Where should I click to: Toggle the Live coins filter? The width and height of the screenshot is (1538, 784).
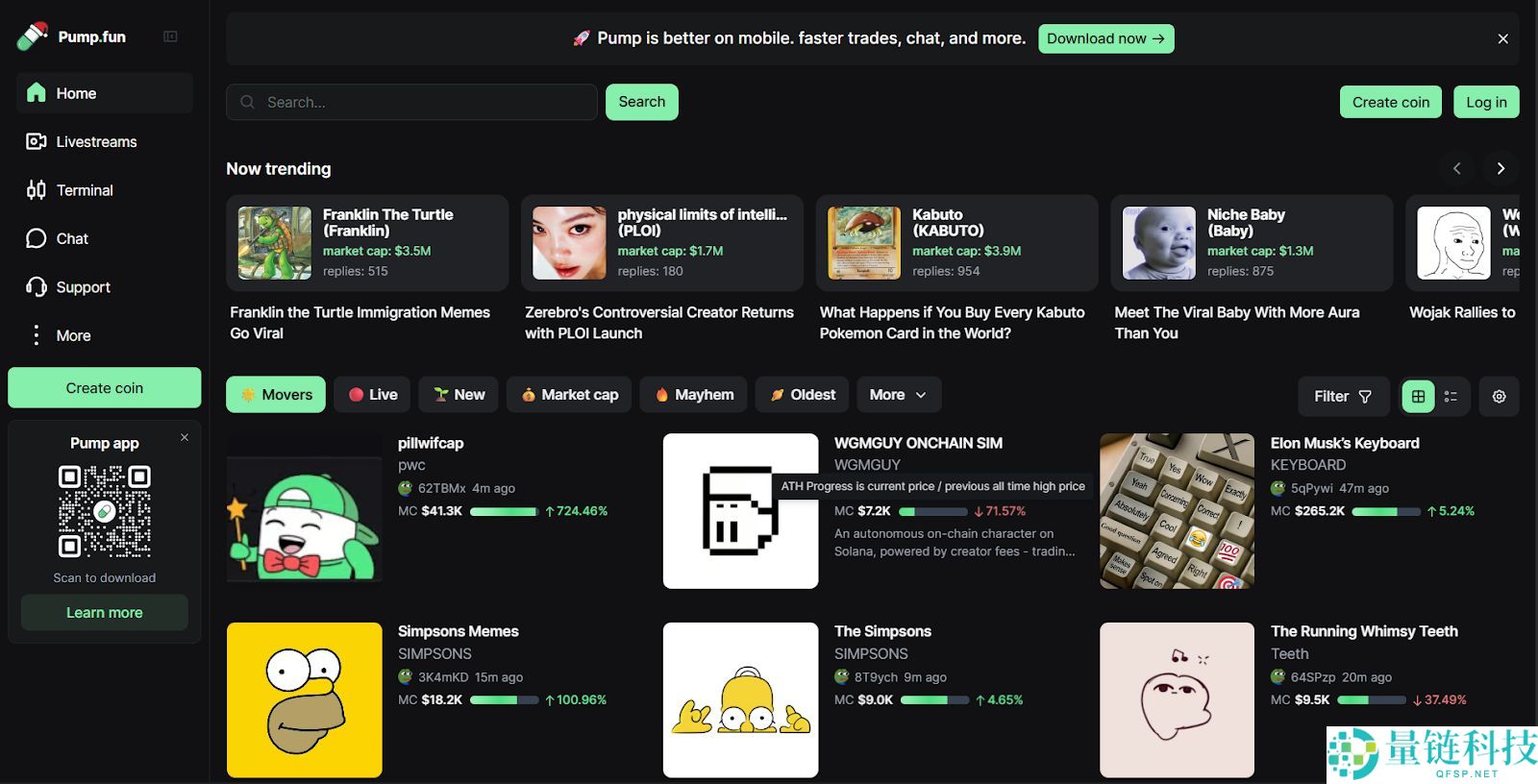pos(373,395)
